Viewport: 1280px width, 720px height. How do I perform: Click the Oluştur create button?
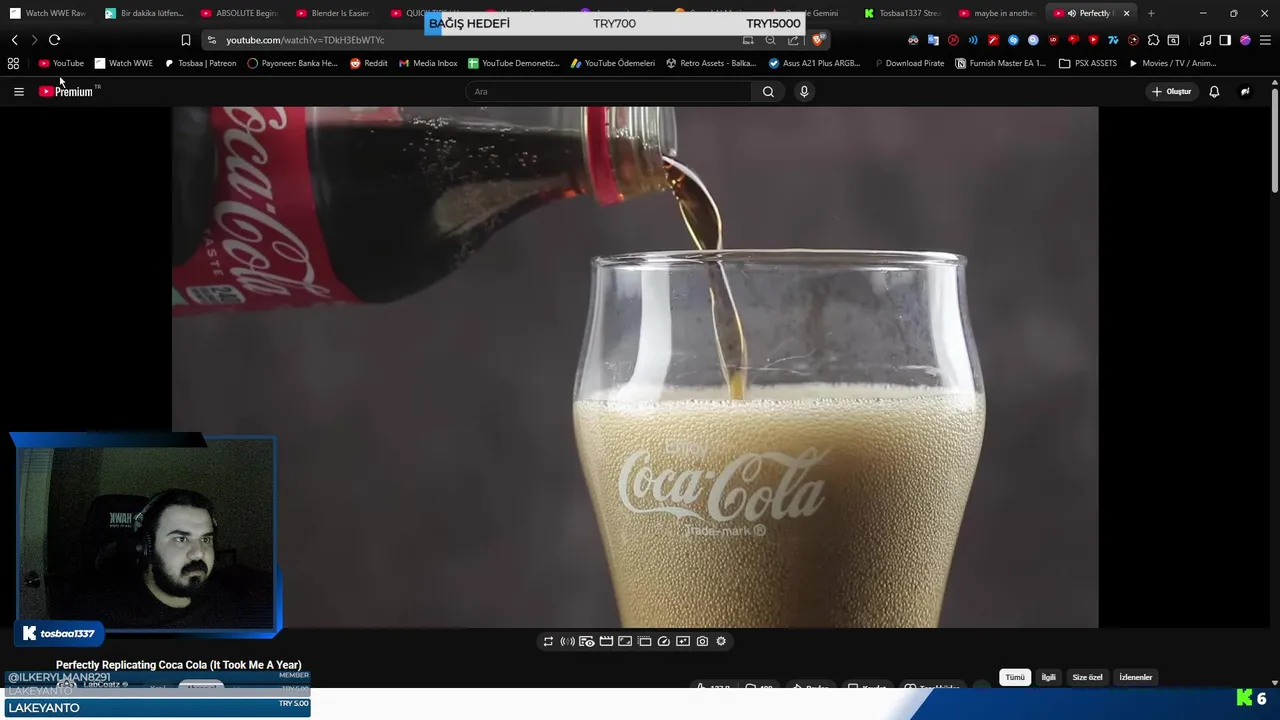pos(1171,91)
